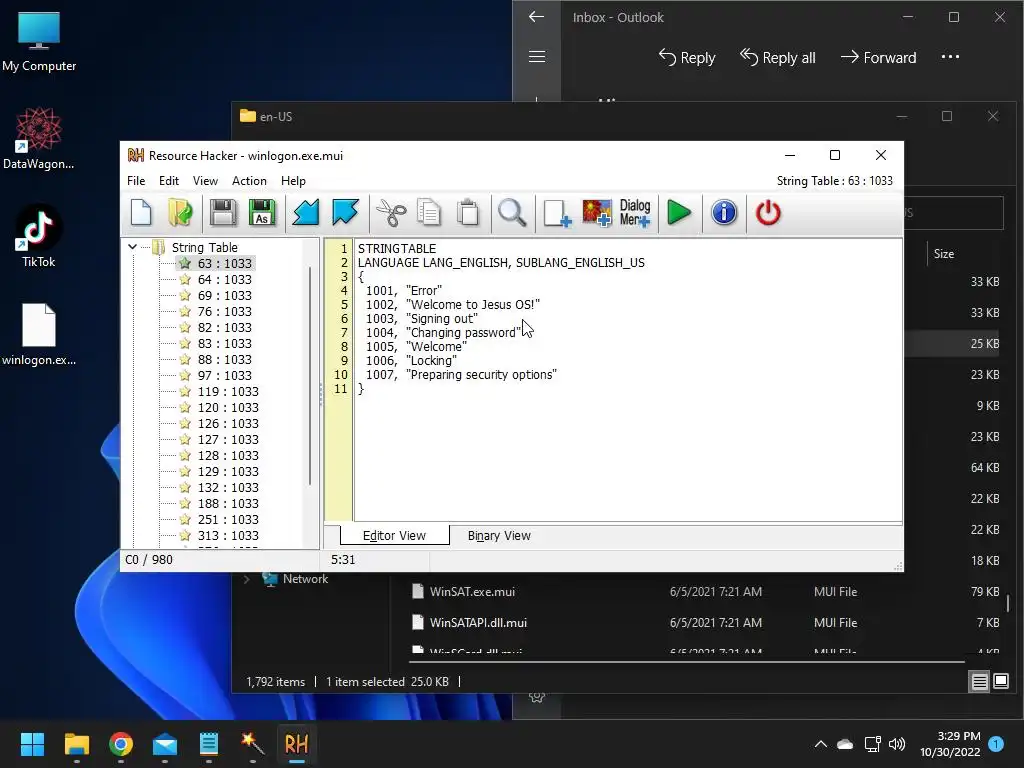Click the green Save As floppy icon
1024x768 pixels.
click(263, 213)
